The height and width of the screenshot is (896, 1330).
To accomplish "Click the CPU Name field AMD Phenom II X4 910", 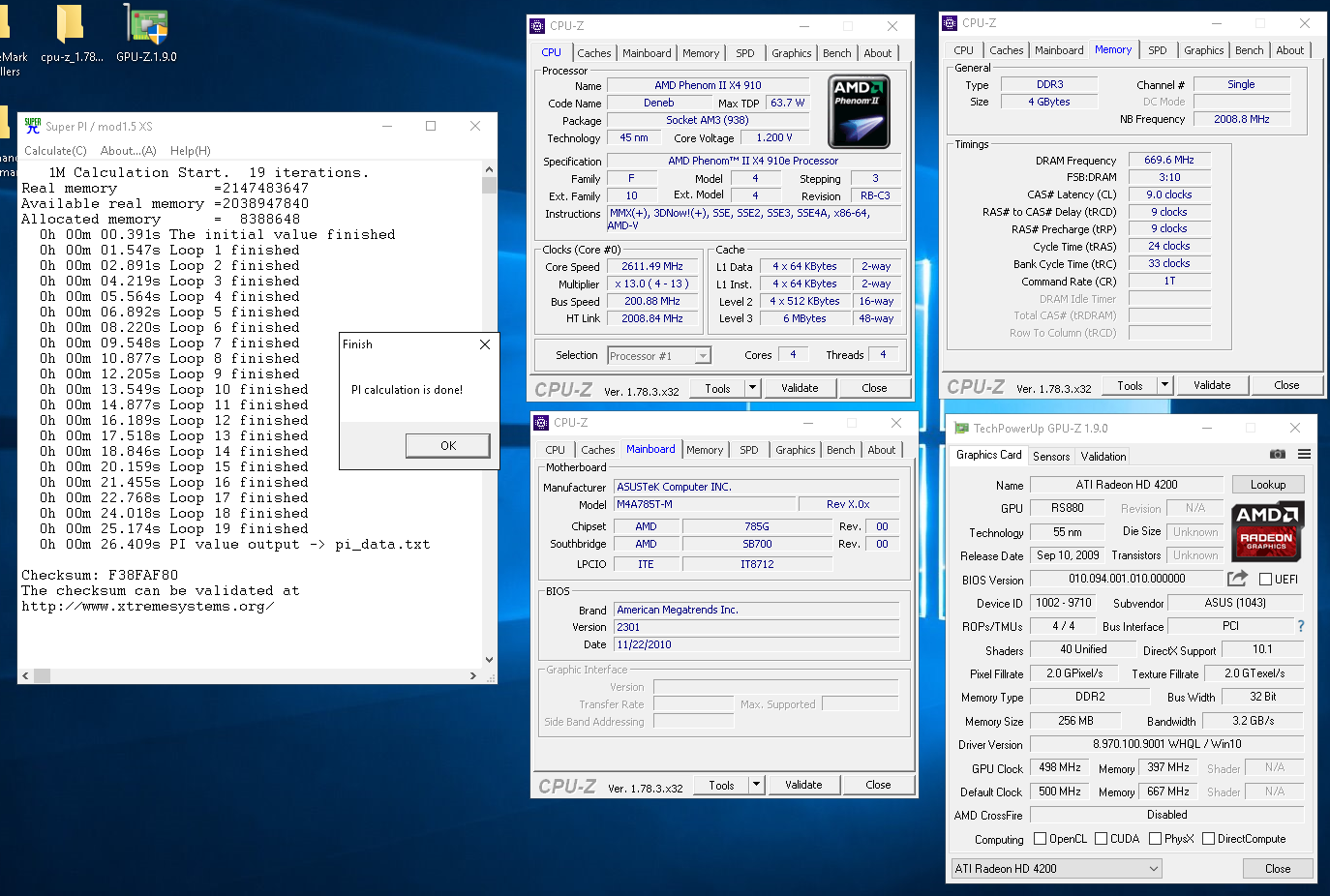I will click(708, 85).
